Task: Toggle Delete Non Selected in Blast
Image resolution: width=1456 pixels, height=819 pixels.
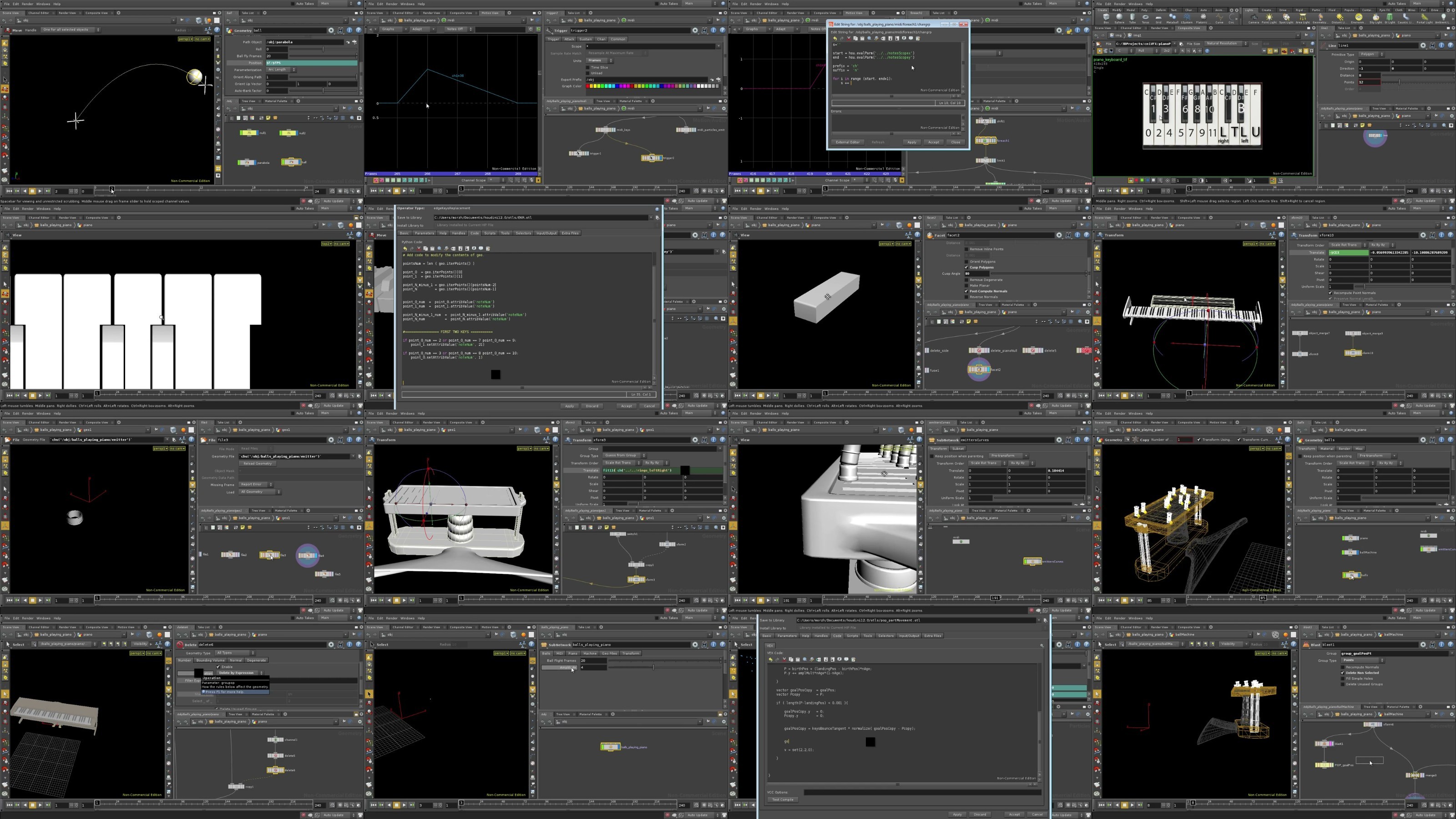Action: tap(1342, 672)
